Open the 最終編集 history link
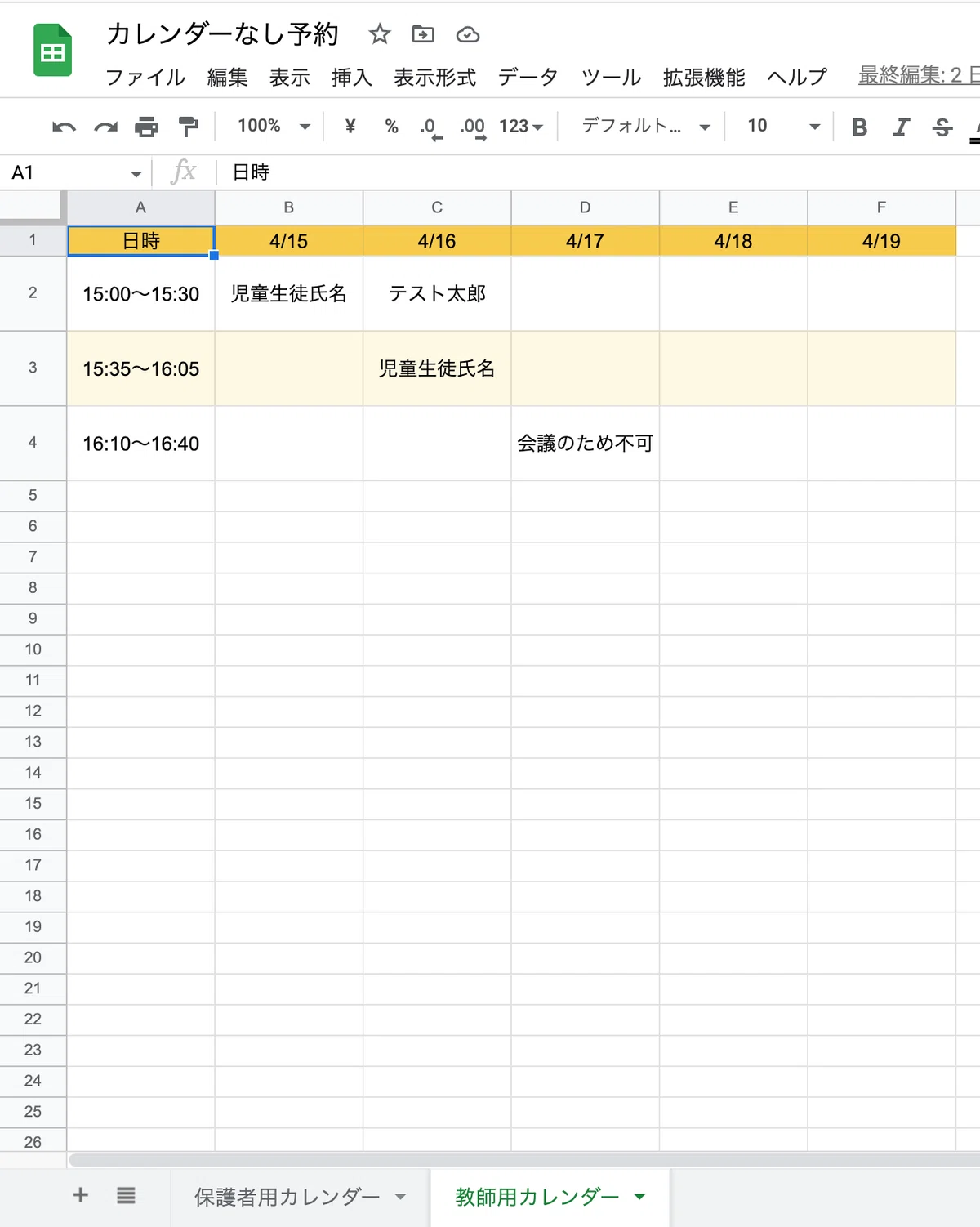 [x=919, y=75]
